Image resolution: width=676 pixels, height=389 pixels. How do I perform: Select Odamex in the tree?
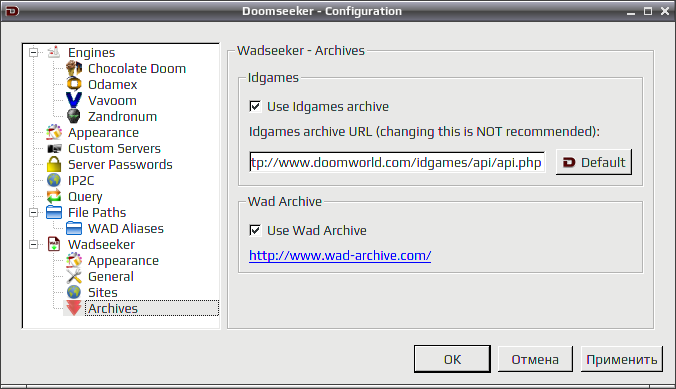point(113,84)
